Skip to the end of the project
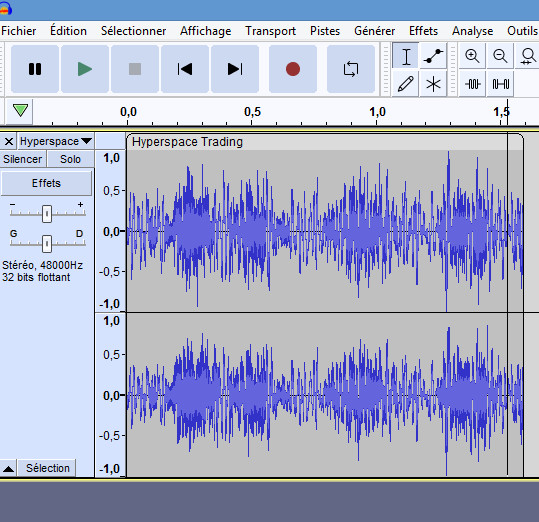The height and width of the screenshot is (522, 539). (x=235, y=69)
